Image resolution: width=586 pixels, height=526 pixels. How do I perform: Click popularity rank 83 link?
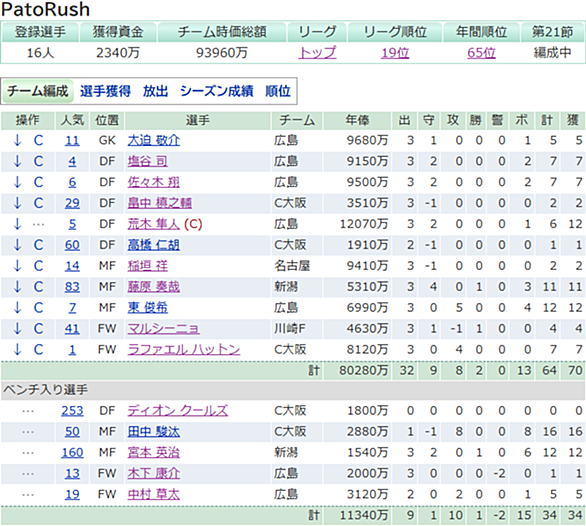pos(72,287)
